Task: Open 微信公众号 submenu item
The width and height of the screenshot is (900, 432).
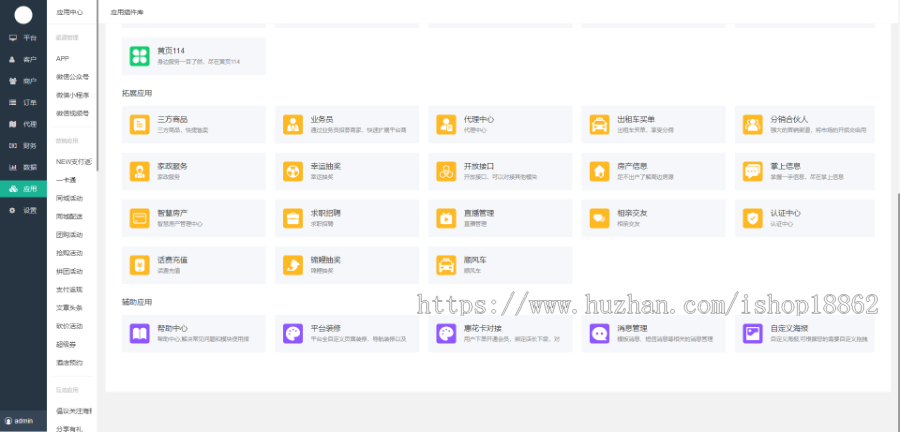Action: pyautogui.click(x=72, y=76)
